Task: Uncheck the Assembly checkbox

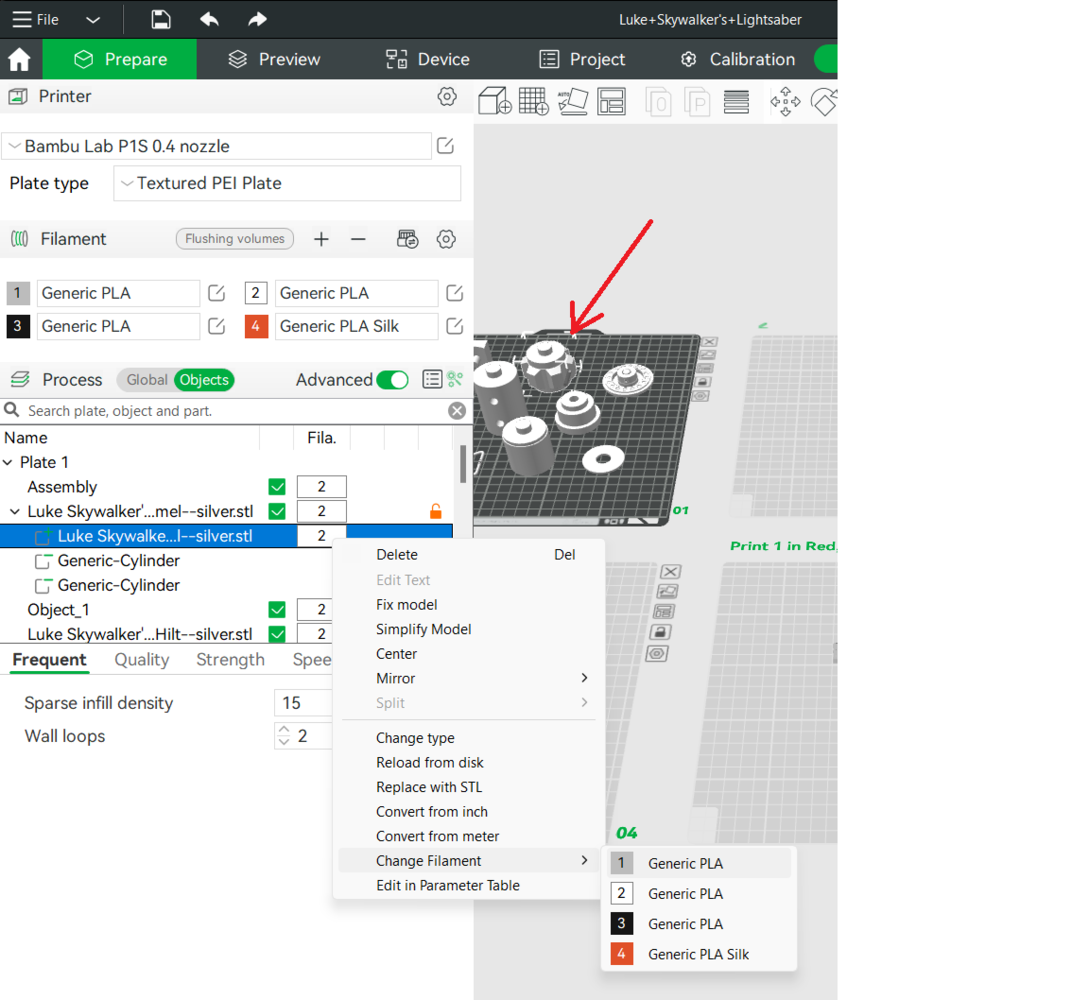Action: [277, 487]
